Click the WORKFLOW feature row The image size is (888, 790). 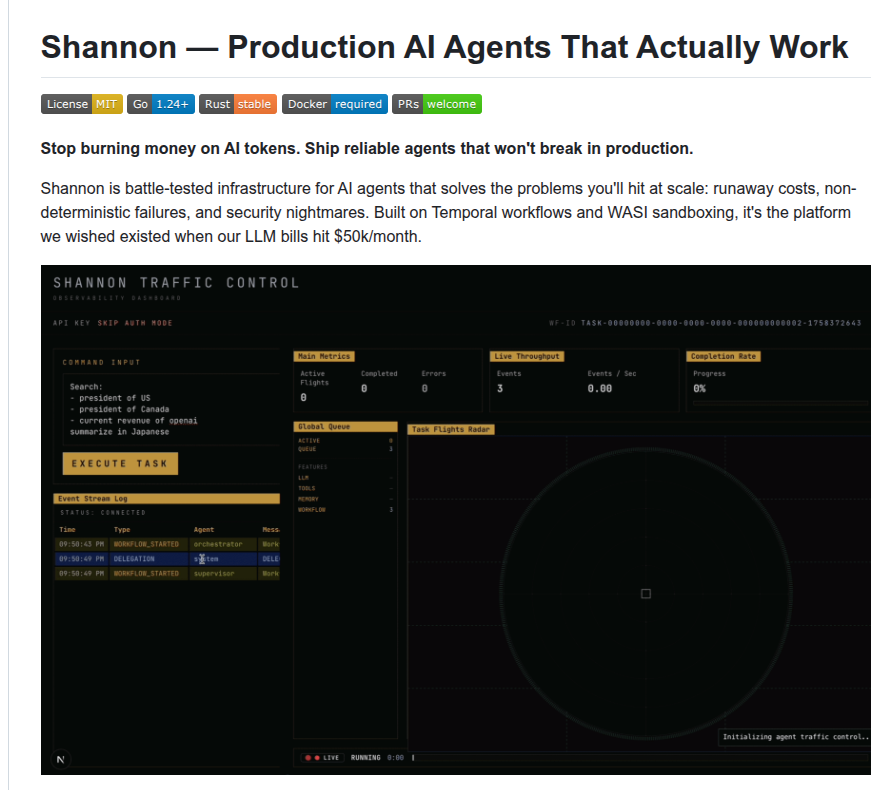pos(345,510)
